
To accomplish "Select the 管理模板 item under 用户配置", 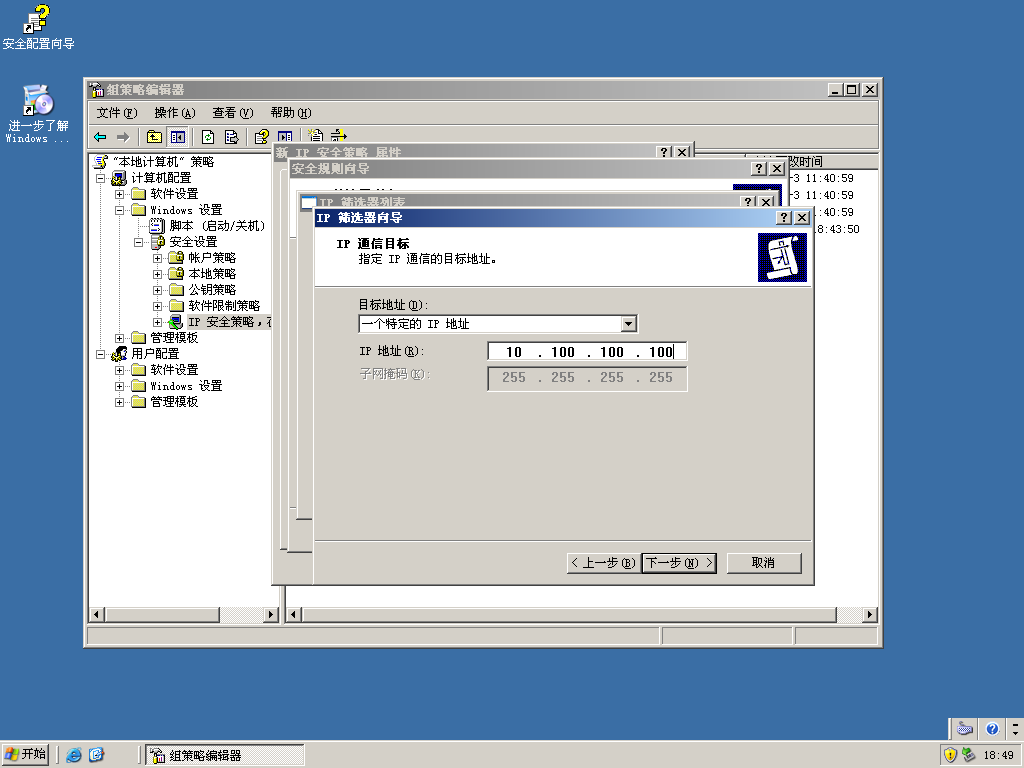I will tap(174, 402).
